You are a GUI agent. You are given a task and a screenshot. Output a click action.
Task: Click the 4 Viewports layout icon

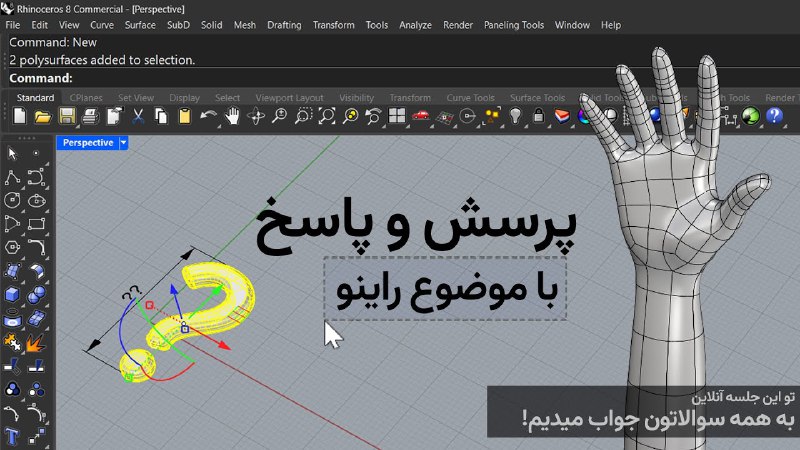point(396,116)
